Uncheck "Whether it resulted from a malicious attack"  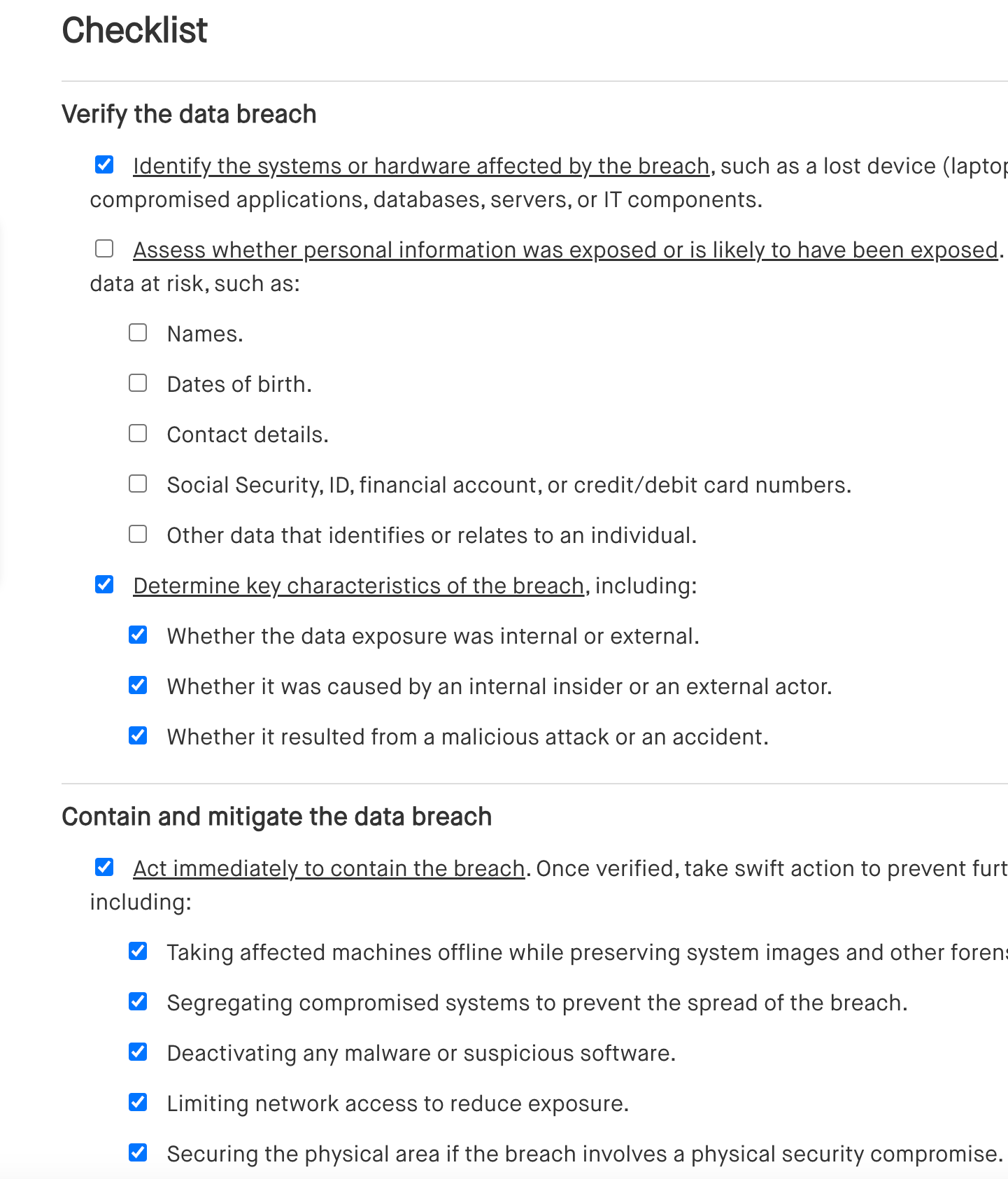(x=138, y=736)
